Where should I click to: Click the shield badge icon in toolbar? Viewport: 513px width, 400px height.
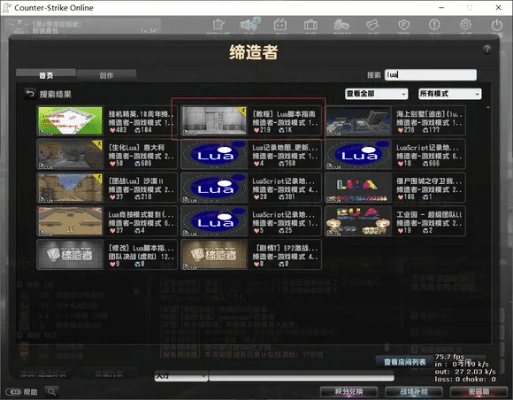[404, 25]
